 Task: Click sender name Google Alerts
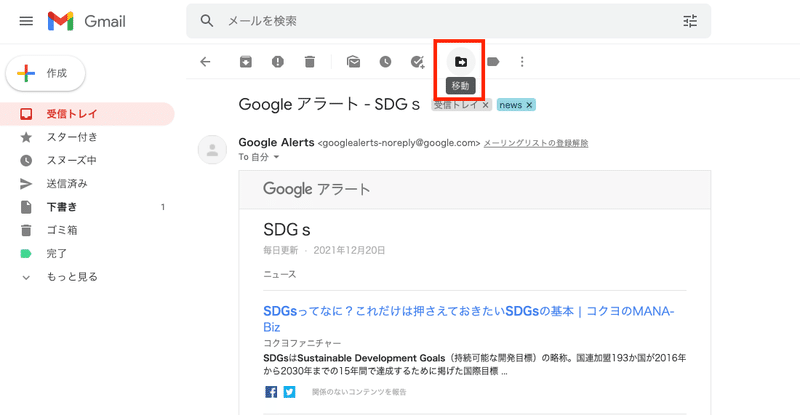(276, 142)
